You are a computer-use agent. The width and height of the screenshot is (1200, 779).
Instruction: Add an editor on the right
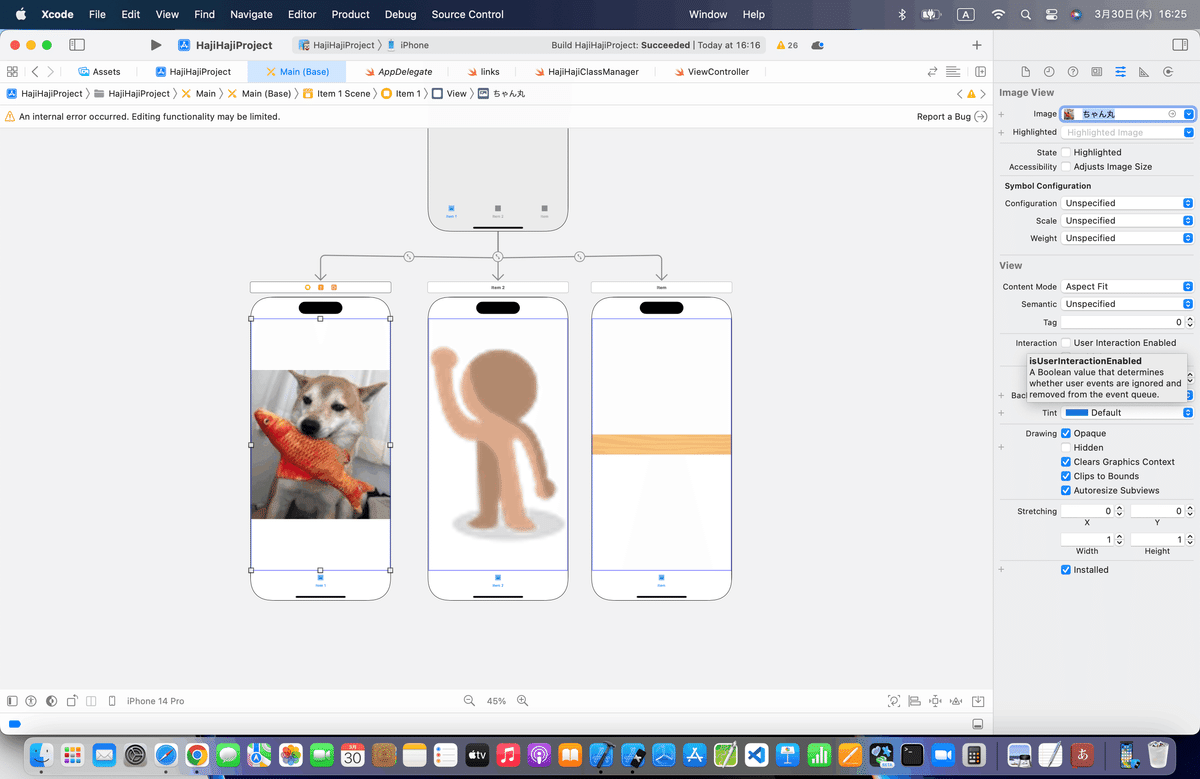[980, 72]
